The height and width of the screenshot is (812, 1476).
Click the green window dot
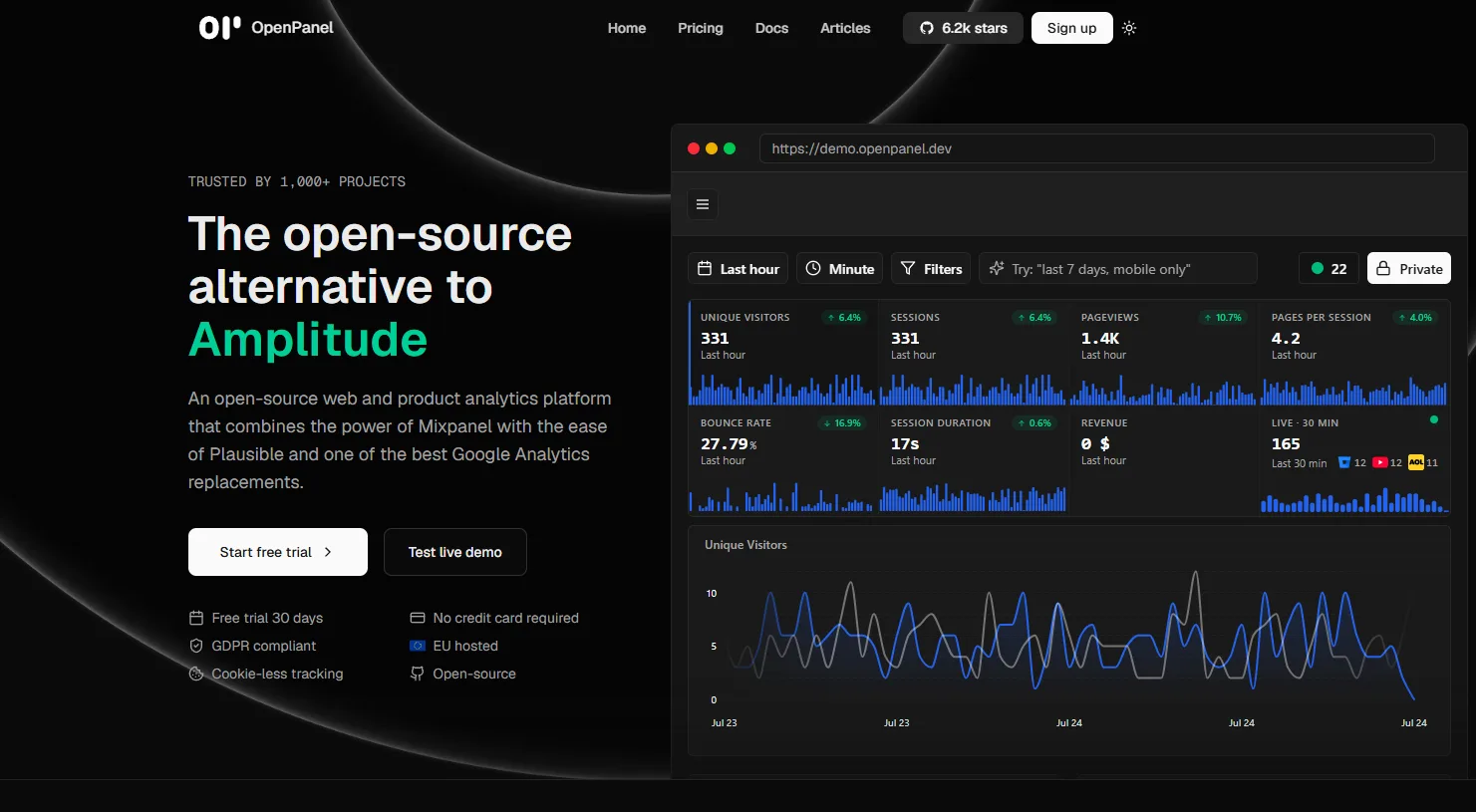[730, 148]
